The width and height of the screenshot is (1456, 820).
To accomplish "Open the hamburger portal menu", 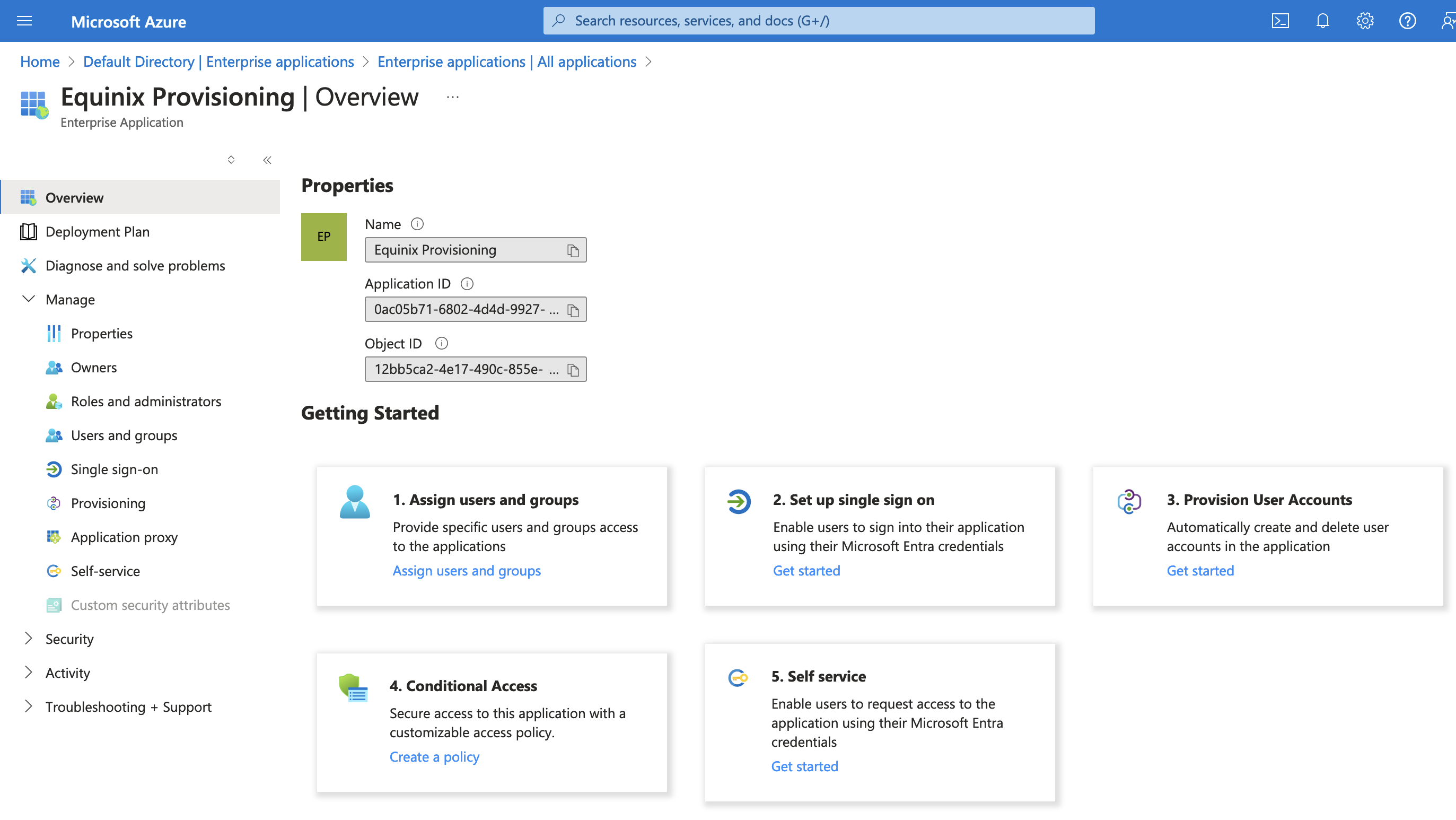I will (x=24, y=21).
